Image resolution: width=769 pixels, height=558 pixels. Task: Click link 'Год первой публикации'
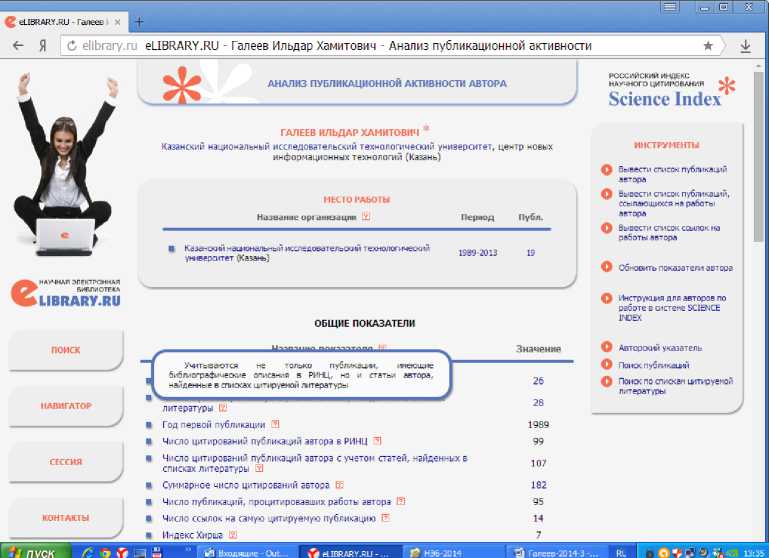click(214, 425)
